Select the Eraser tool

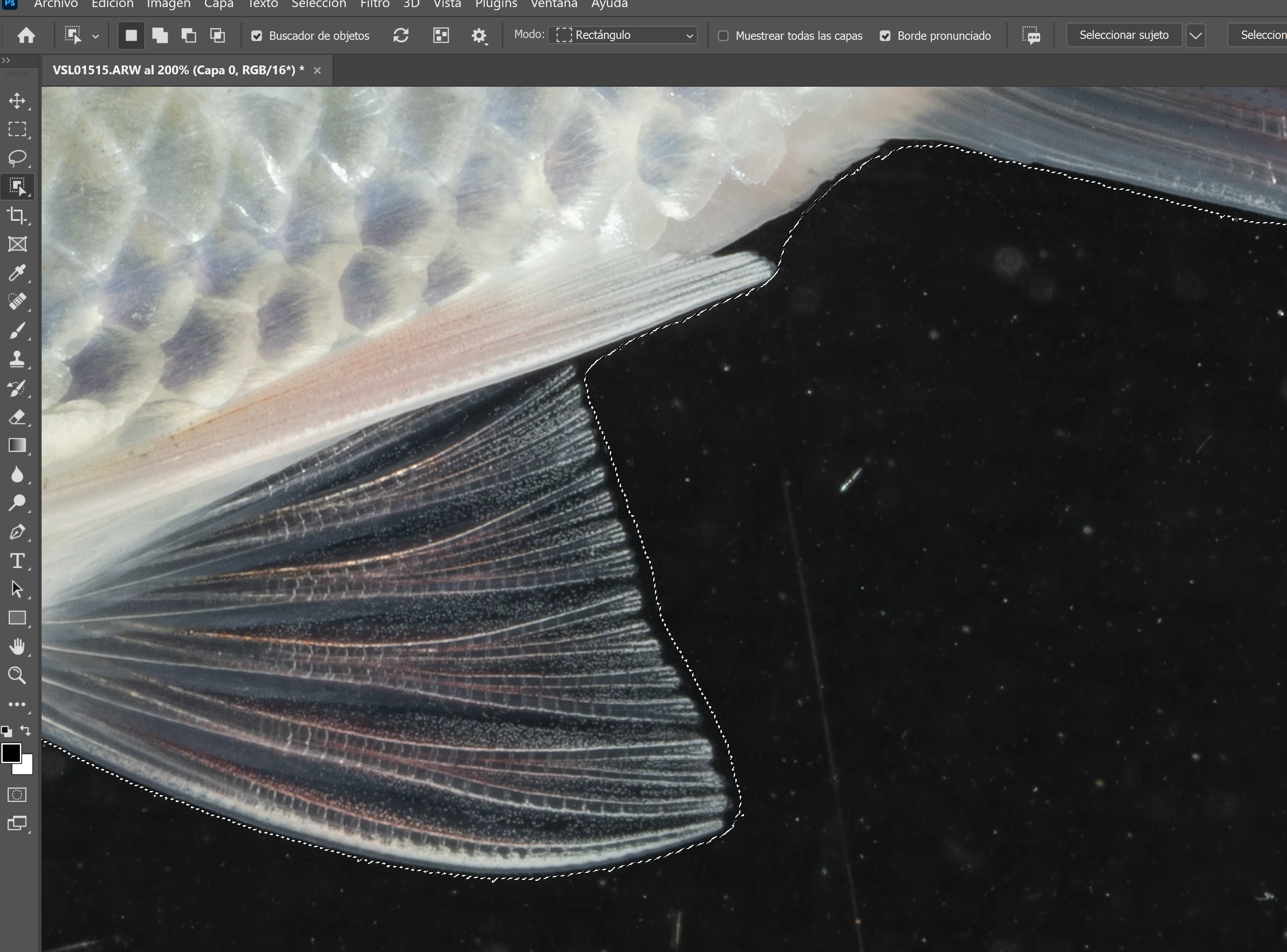(x=17, y=417)
